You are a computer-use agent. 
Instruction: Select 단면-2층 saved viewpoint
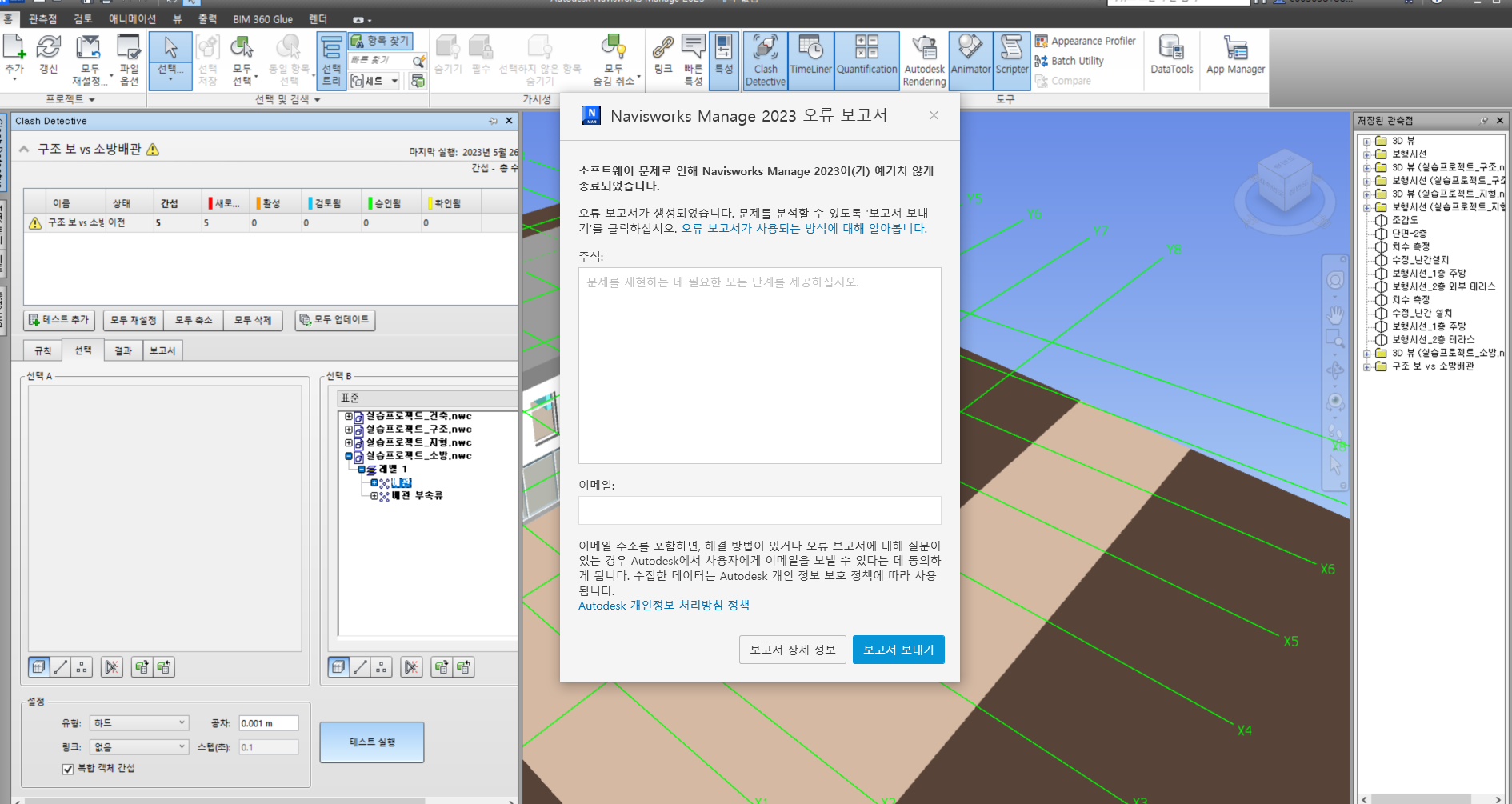click(x=1408, y=234)
